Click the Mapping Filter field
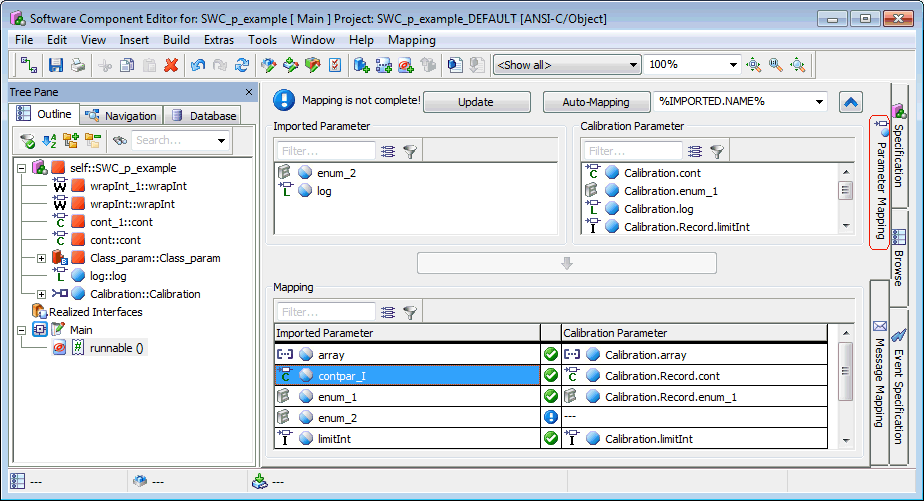 (x=326, y=312)
